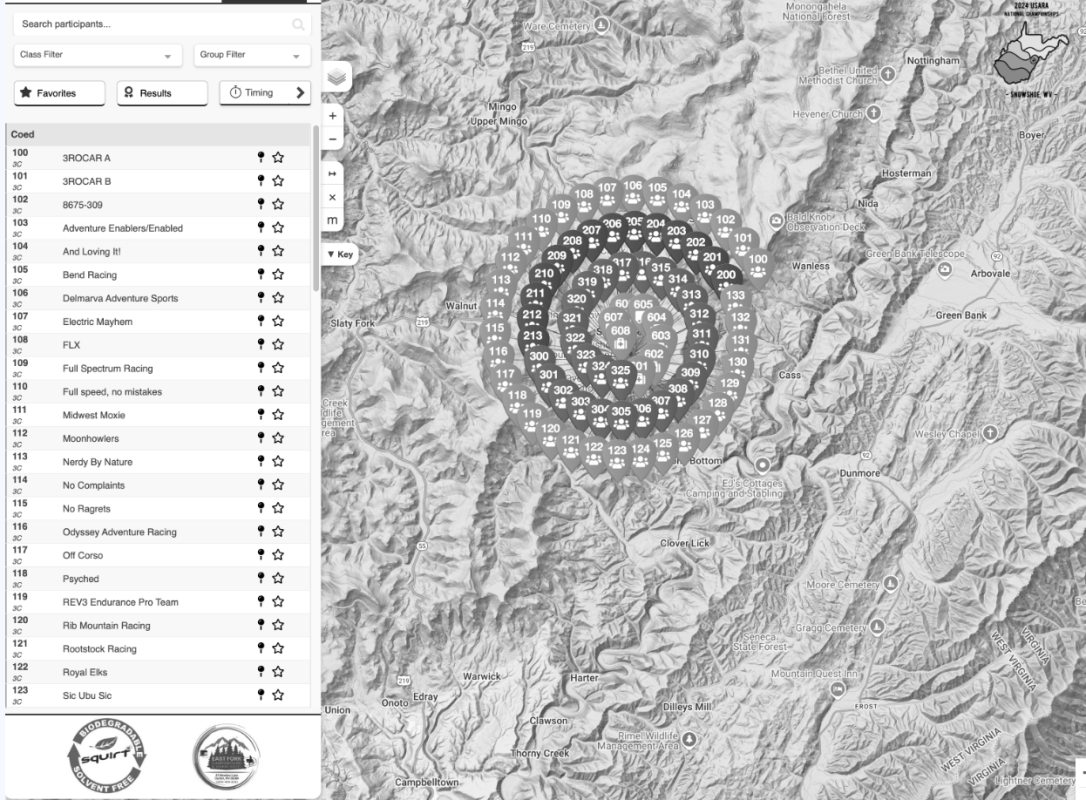1086x800 pixels.
Task: Open the Group Filter dropdown
Action: point(251,55)
